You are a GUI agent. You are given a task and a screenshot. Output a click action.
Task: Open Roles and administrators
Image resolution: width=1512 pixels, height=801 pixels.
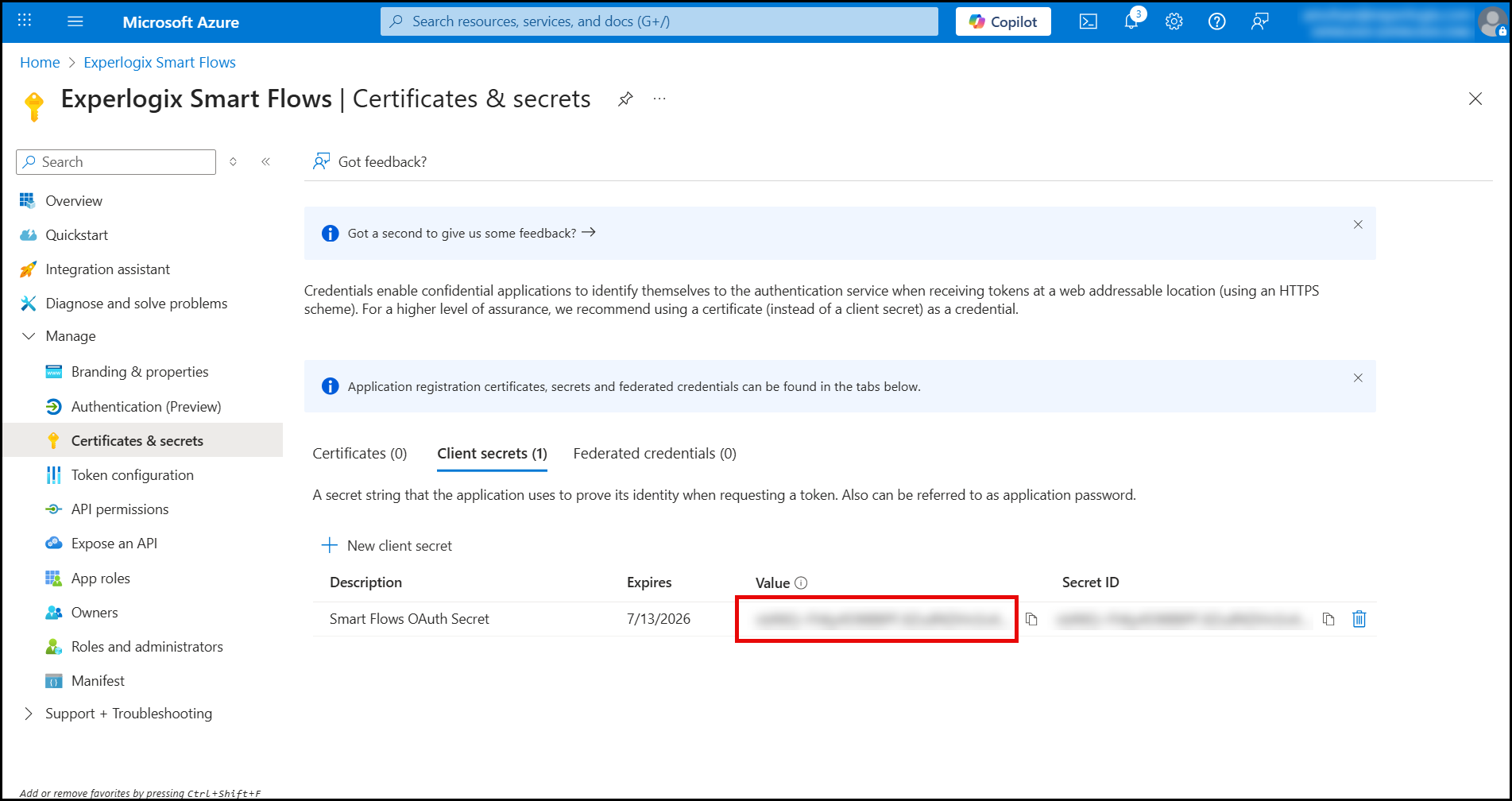(147, 647)
